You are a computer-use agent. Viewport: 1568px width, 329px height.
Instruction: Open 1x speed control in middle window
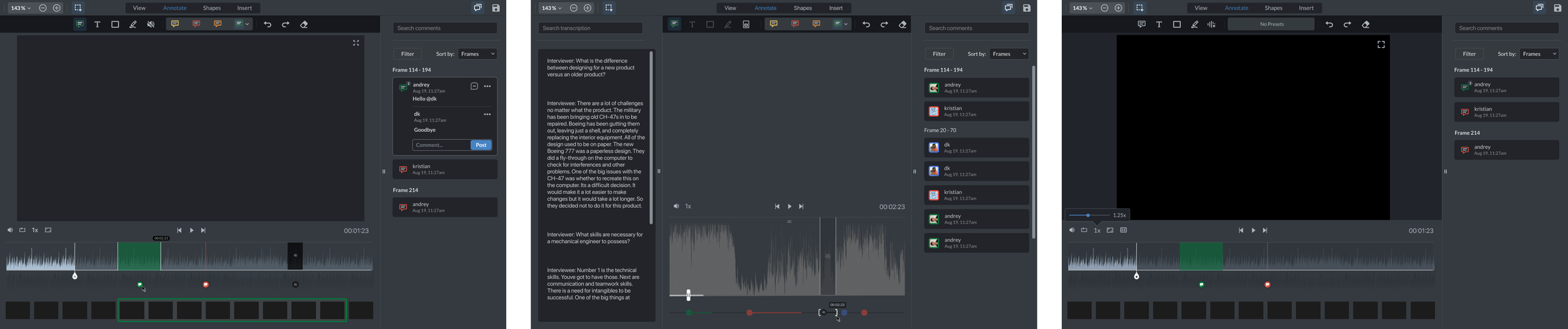point(688,207)
